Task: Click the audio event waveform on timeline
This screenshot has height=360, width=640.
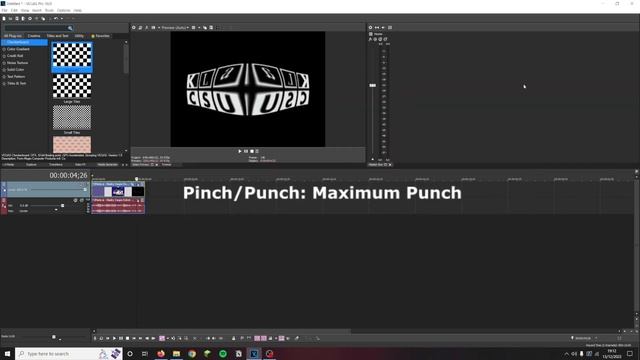Action: (118, 207)
